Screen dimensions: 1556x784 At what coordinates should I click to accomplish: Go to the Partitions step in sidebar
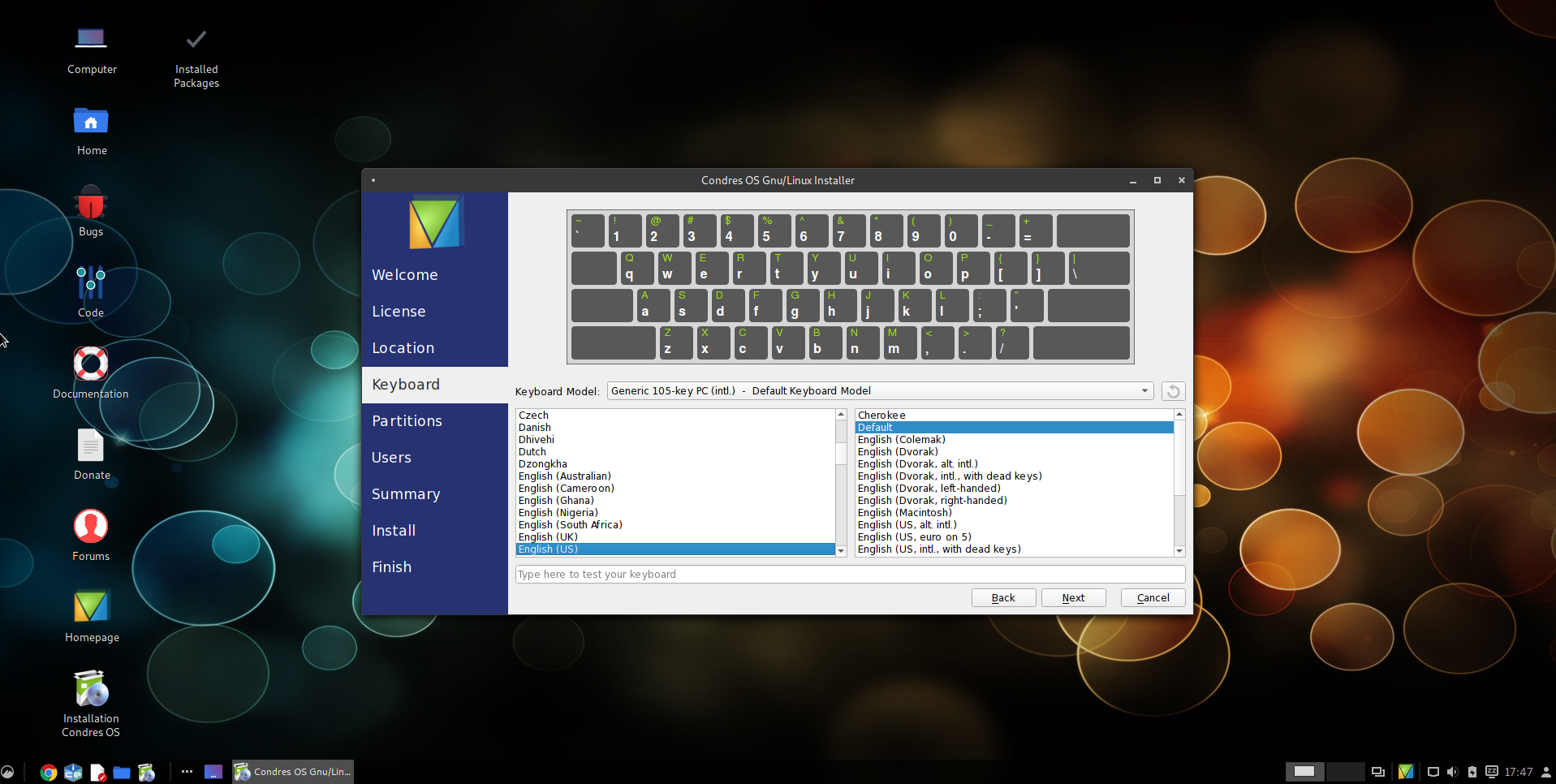[407, 421]
